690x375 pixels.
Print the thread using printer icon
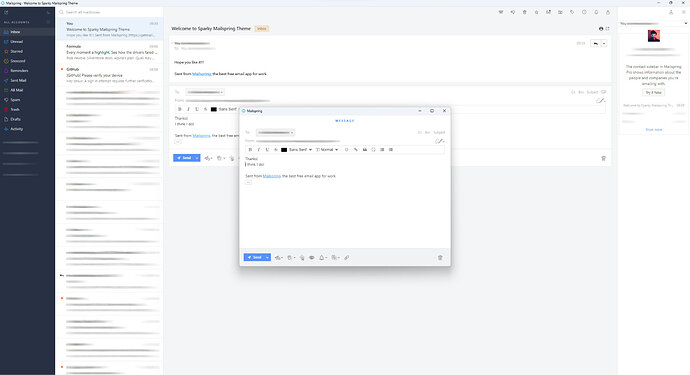[601, 29]
